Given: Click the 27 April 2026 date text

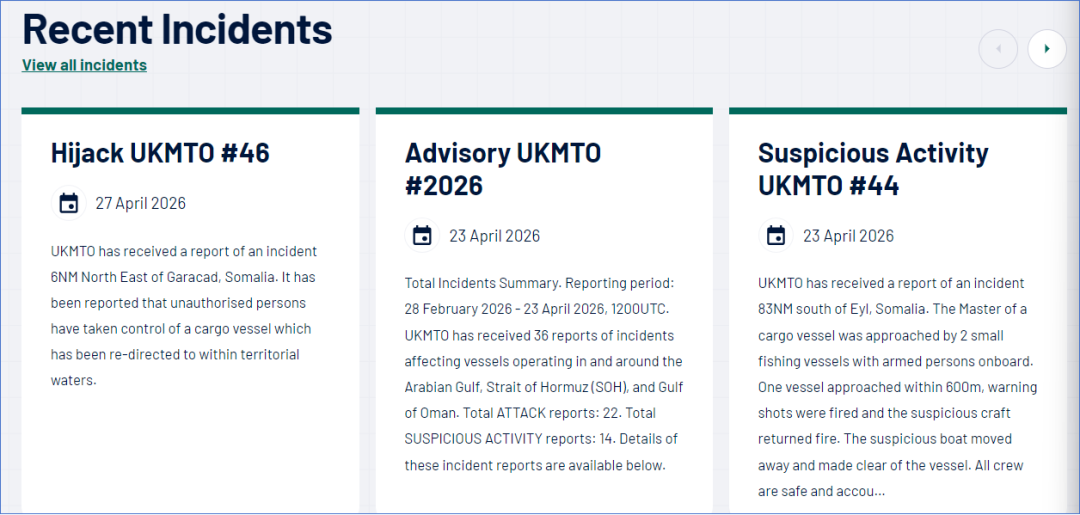Looking at the screenshot, I should [x=140, y=204].
